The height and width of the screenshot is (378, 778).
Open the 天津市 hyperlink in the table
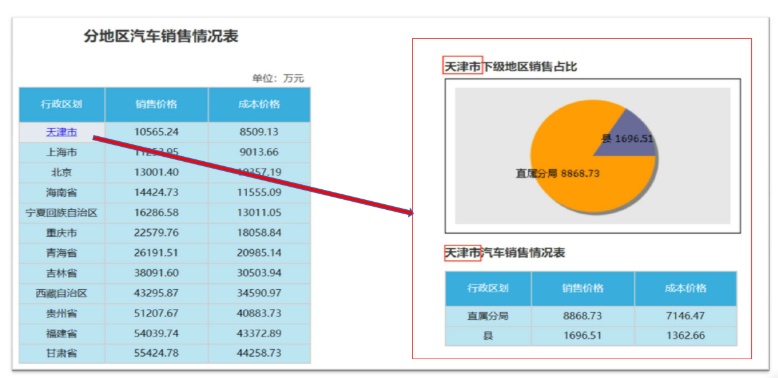62,132
